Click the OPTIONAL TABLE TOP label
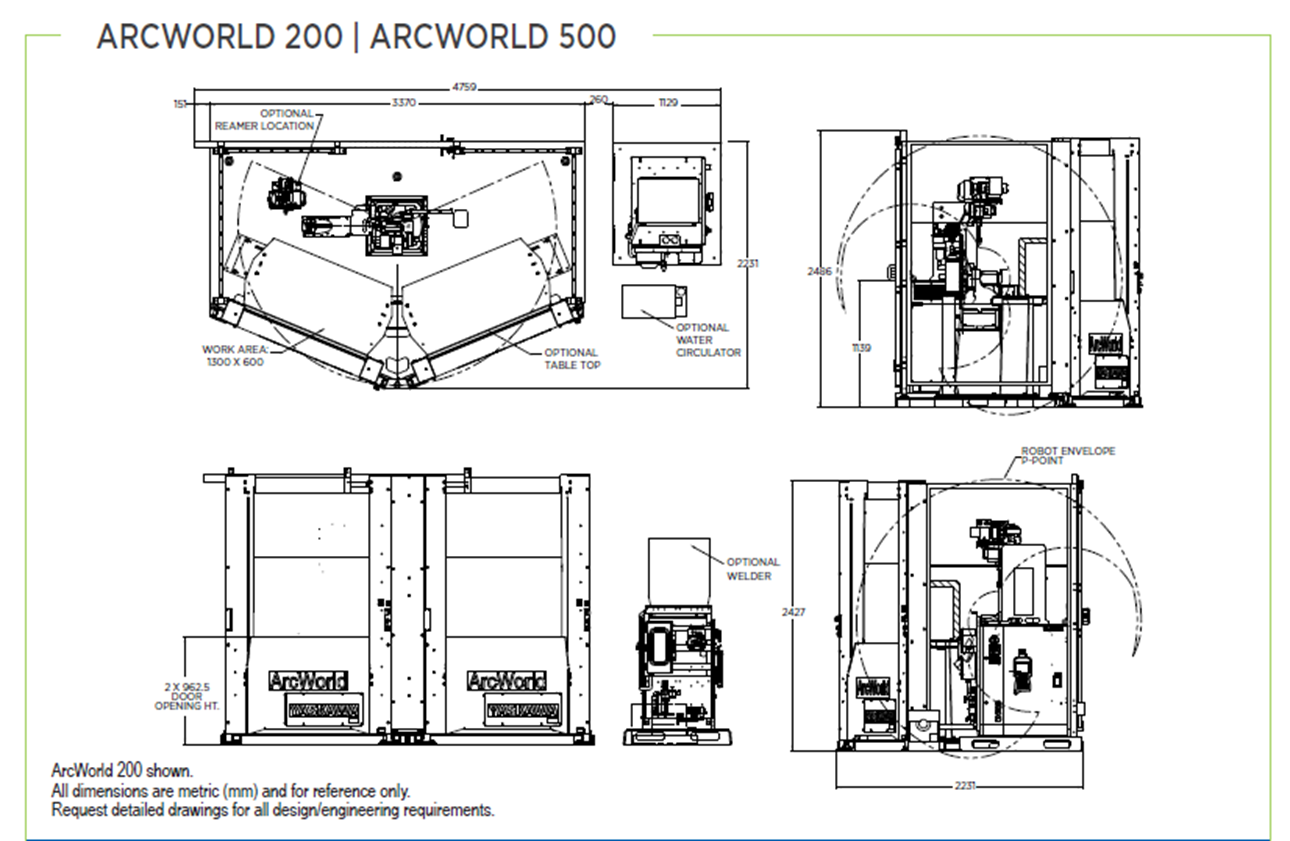The image size is (1290, 841). click(x=571, y=359)
